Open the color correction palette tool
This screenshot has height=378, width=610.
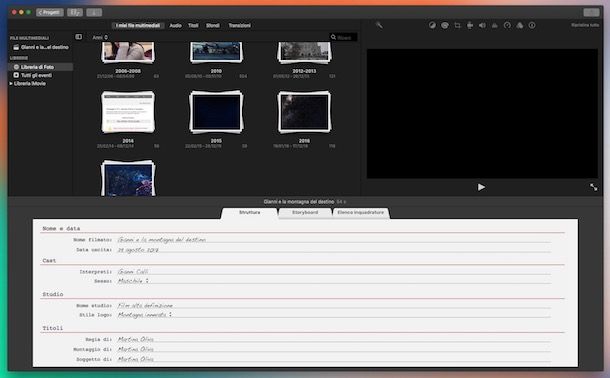445,25
